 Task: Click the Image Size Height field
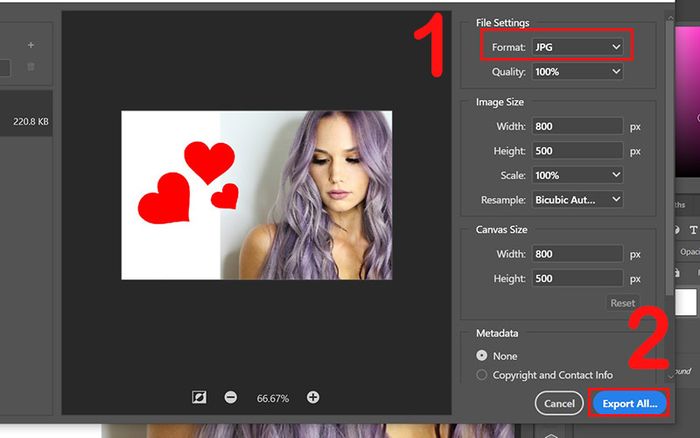coord(578,150)
